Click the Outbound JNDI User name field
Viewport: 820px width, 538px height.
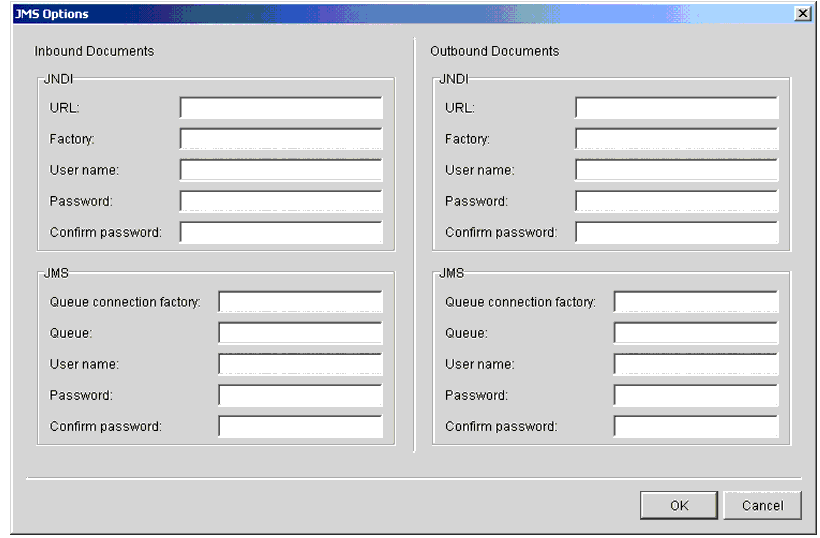click(x=677, y=170)
